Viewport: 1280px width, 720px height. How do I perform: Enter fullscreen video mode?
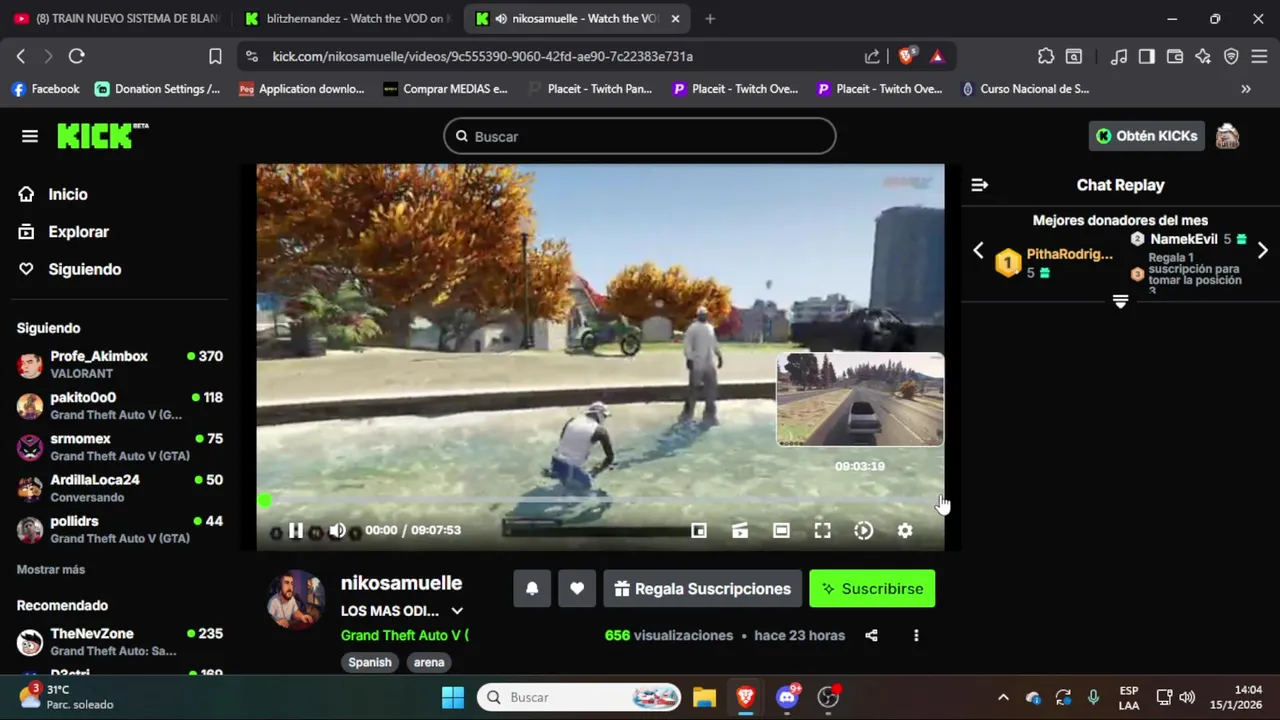822,531
